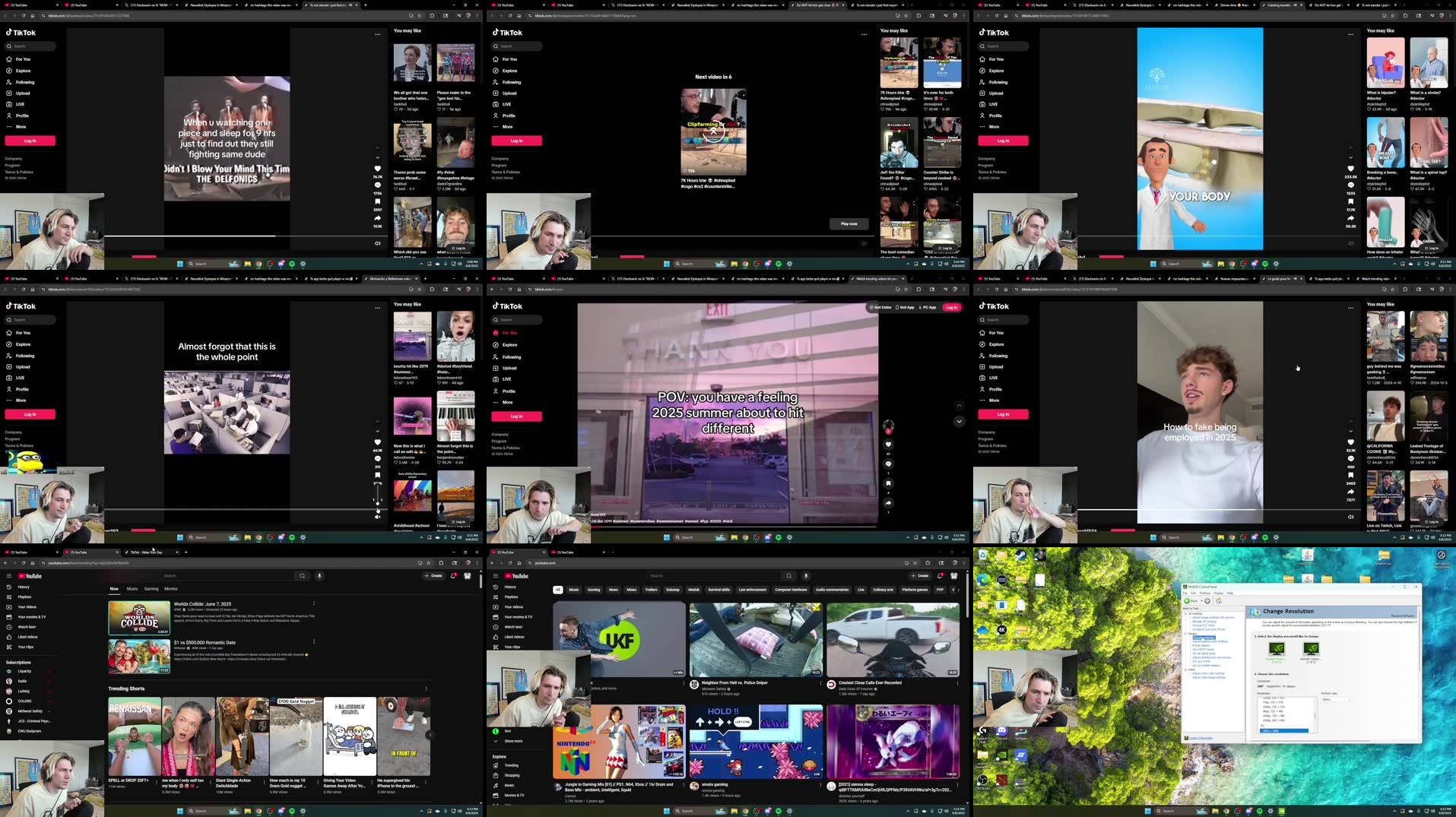Click the Discord desktop icon beside NVIDIA Control Panel

pyautogui.click(x=1001, y=731)
